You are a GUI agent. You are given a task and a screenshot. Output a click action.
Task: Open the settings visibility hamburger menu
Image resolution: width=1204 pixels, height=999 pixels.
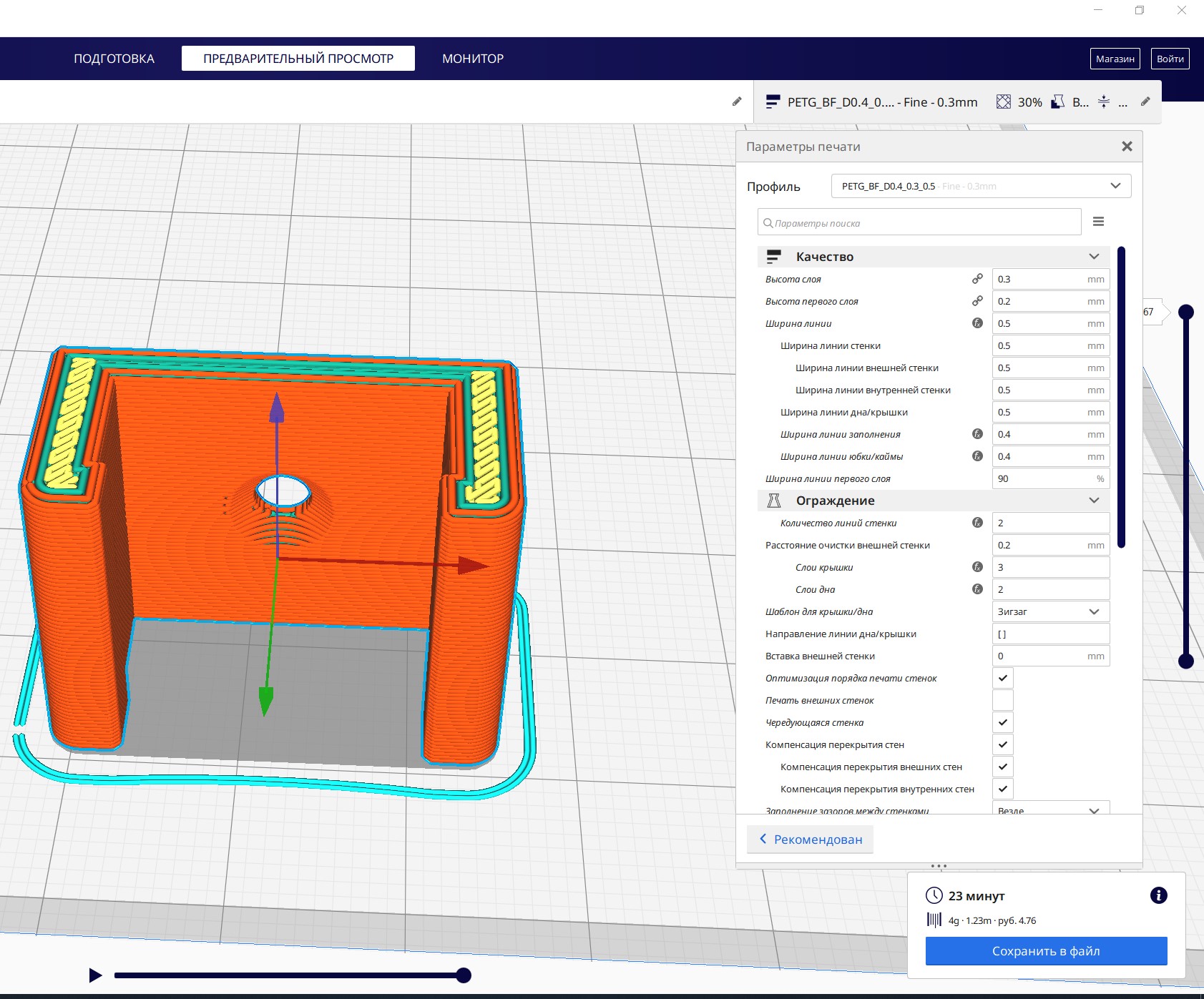click(1098, 222)
